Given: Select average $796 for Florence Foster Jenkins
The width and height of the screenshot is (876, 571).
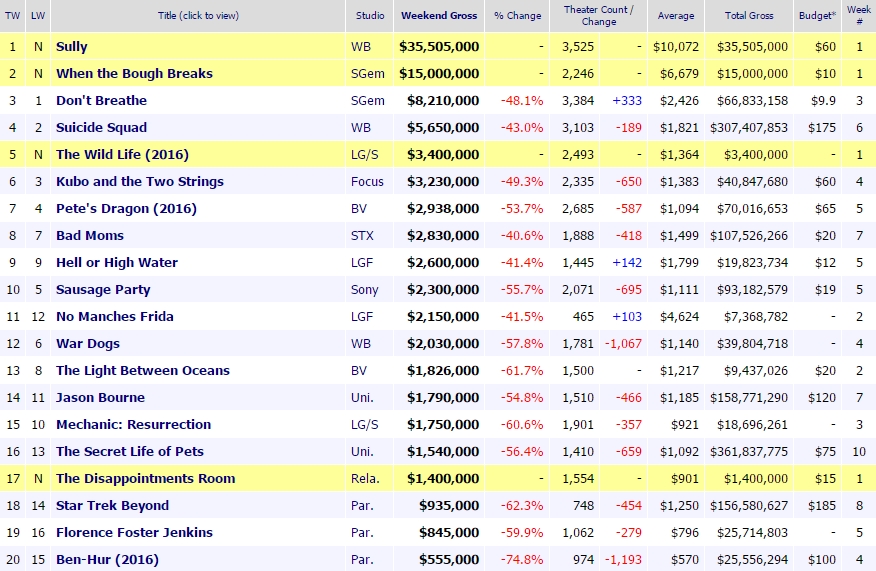Looking at the screenshot, I should coord(684,532).
